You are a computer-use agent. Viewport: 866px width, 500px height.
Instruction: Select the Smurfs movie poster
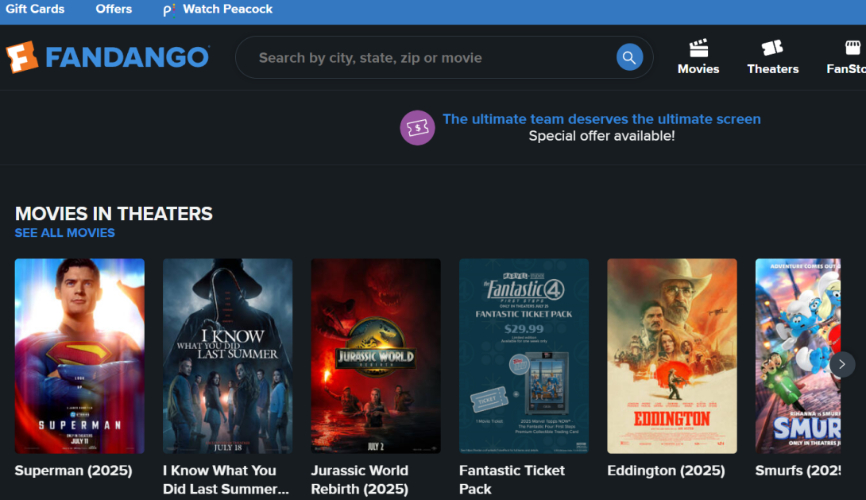(798, 356)
